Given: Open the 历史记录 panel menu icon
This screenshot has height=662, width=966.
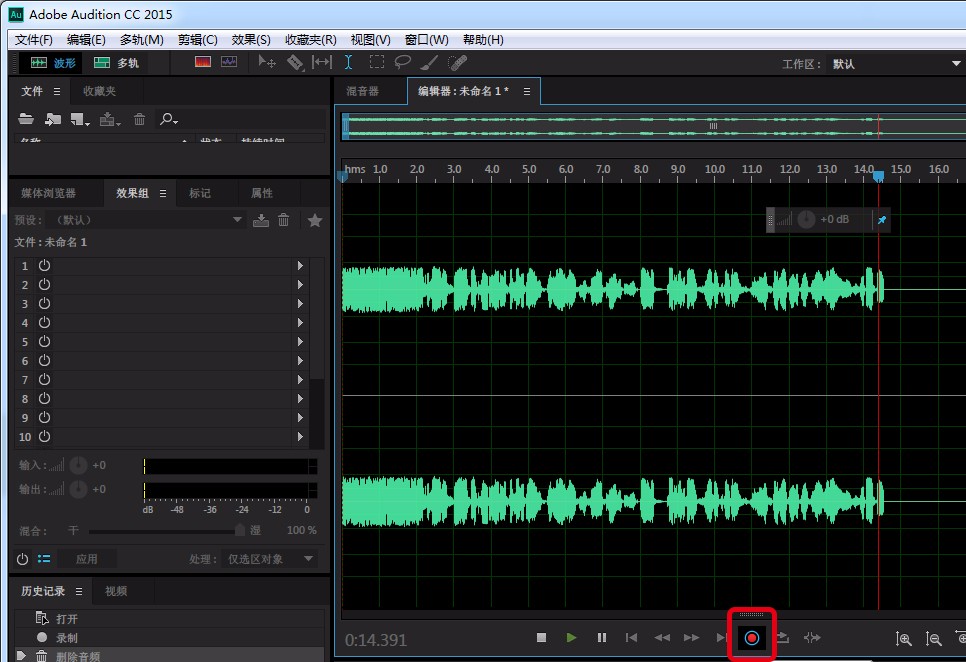Looking at the screenshot, I should 79,591.
